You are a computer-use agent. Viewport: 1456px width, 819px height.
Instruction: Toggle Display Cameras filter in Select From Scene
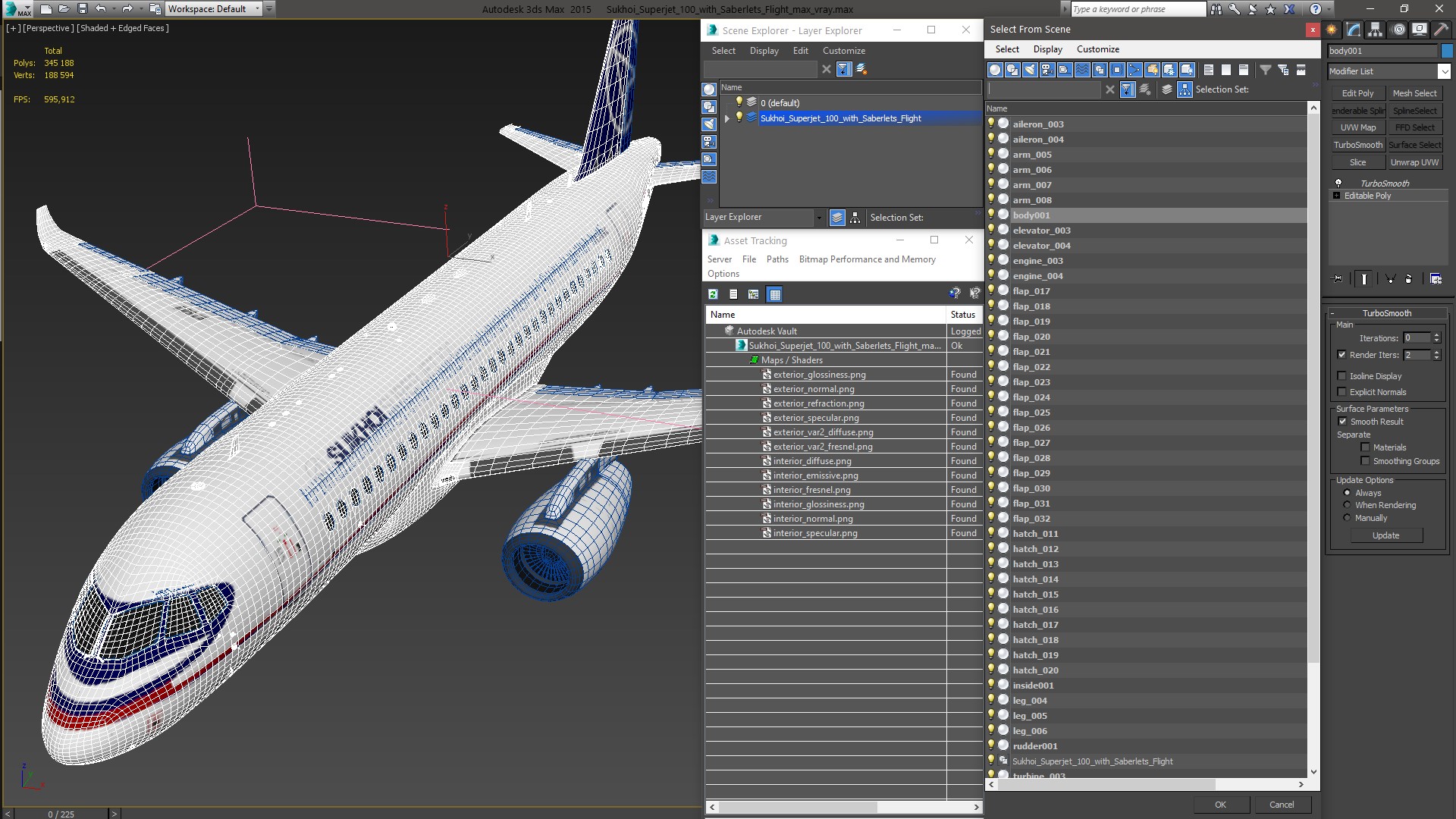tap(1047, 70)
